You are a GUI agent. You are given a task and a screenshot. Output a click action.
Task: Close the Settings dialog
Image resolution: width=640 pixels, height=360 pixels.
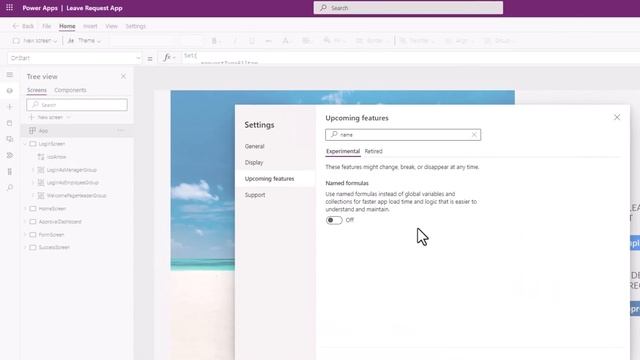[617, 118]
